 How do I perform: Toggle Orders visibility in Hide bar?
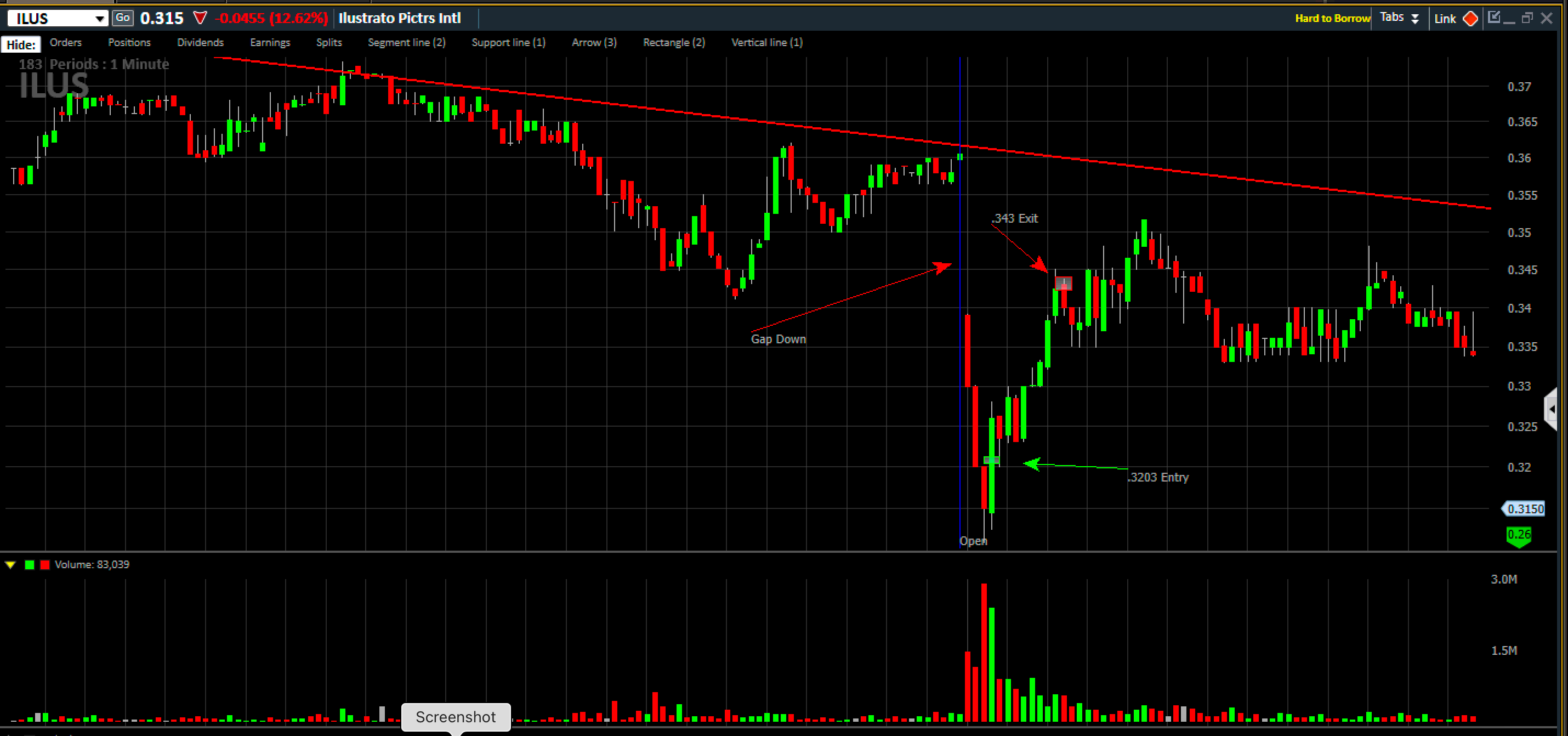tap(66, 43)
